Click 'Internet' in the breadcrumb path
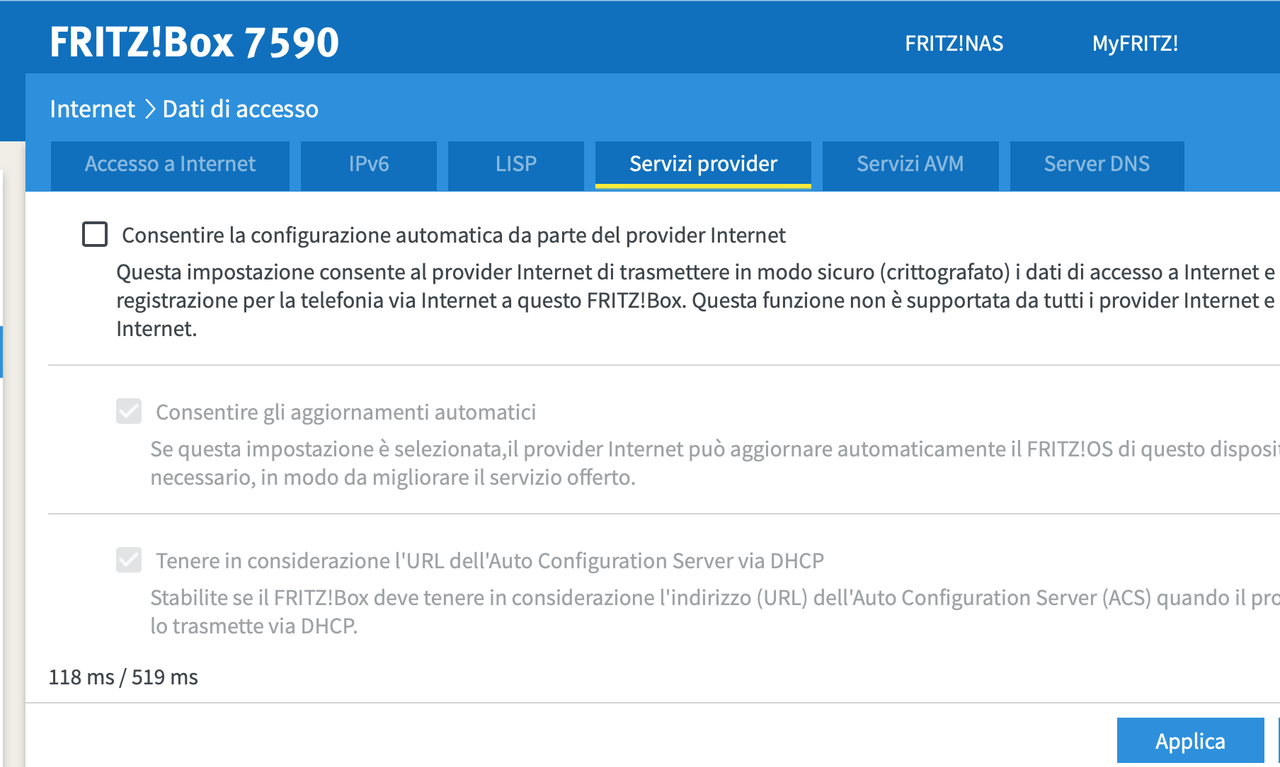Viewport: 1280px width, 767px height. 92,109
